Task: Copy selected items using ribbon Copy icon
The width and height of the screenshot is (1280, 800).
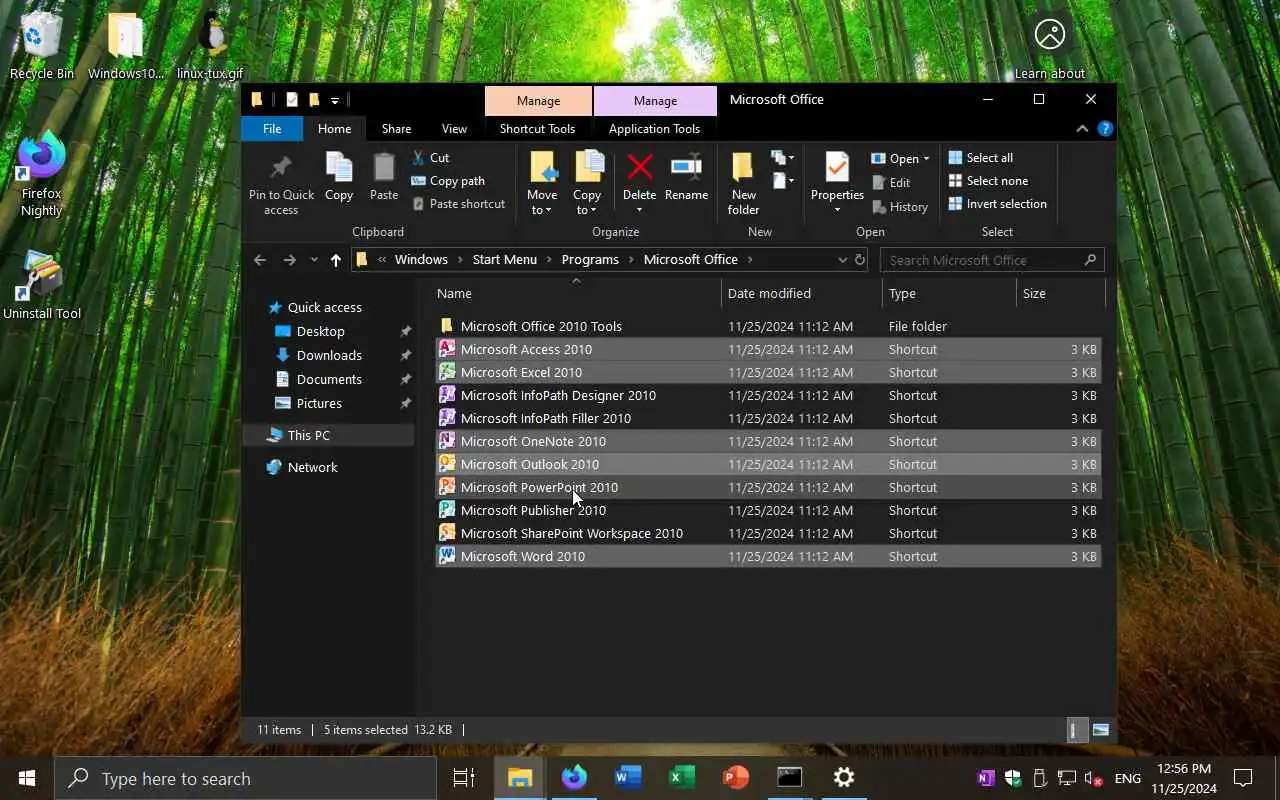Action: [x=339, y=168]
